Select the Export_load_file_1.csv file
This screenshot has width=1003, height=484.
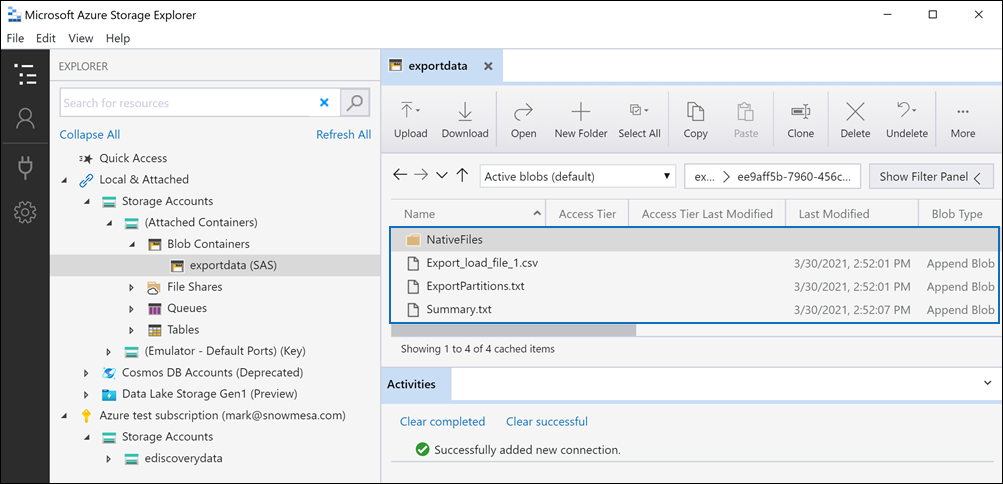[468, 262]
